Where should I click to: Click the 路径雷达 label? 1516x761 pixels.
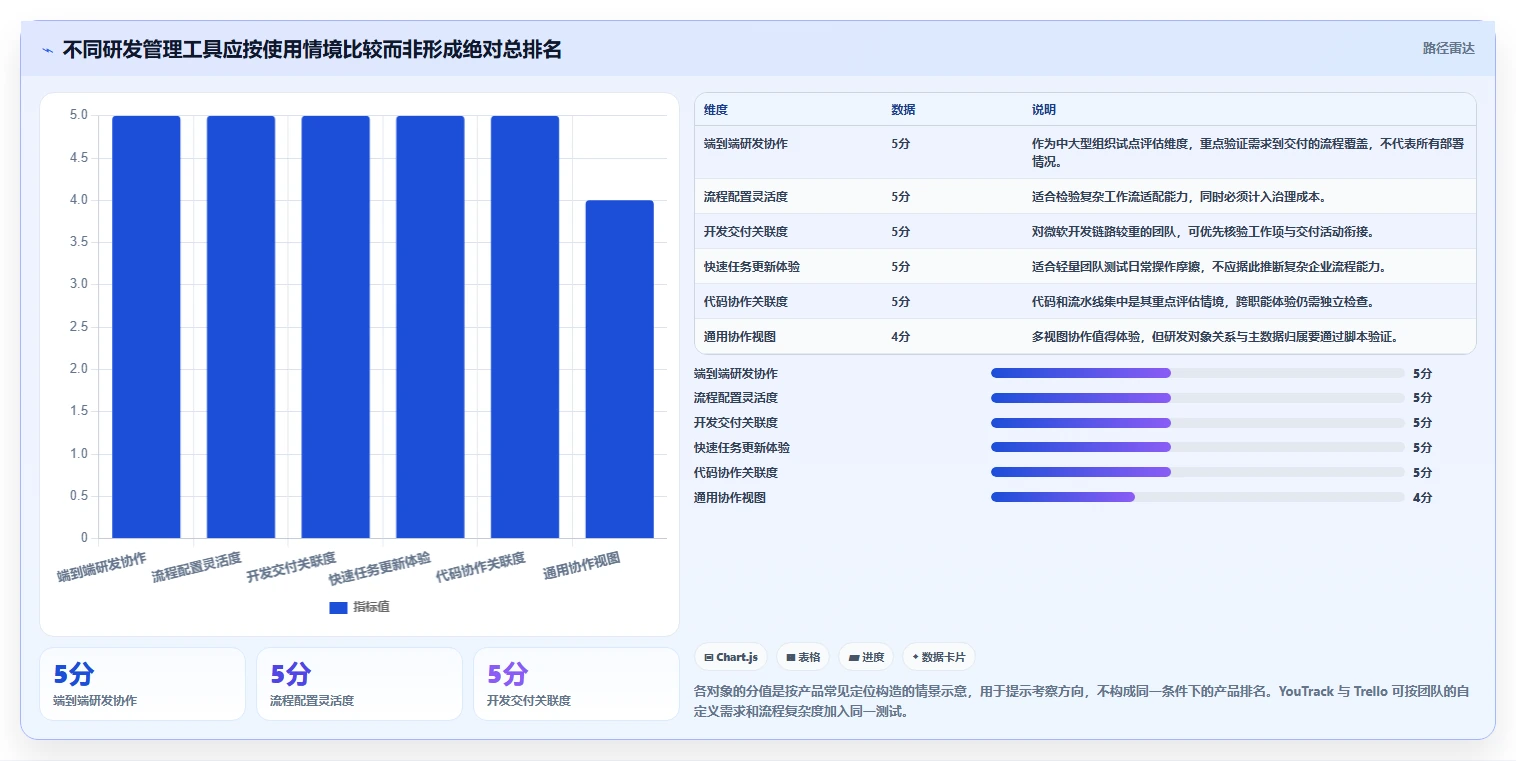tap(1448, 48)
